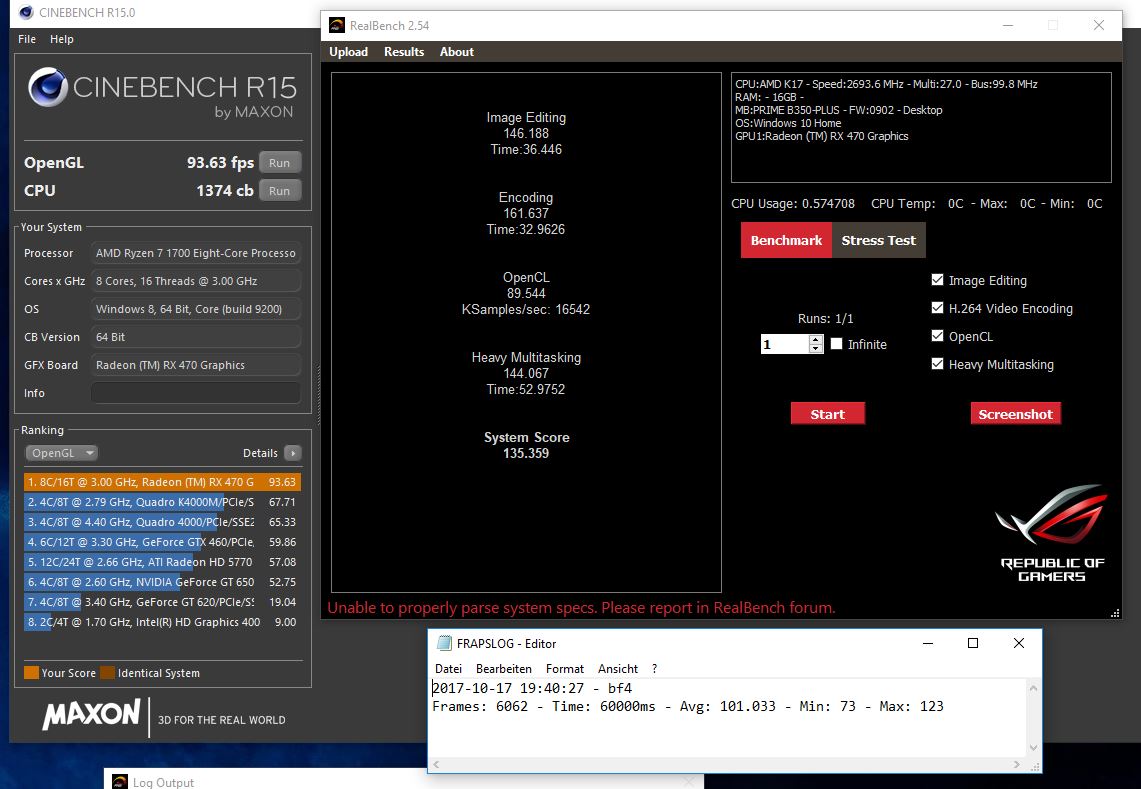The width and height of the screenshot is (1141, 789).
Task: Uncheck the OpenCL test
Action: (x=937, y=336)
